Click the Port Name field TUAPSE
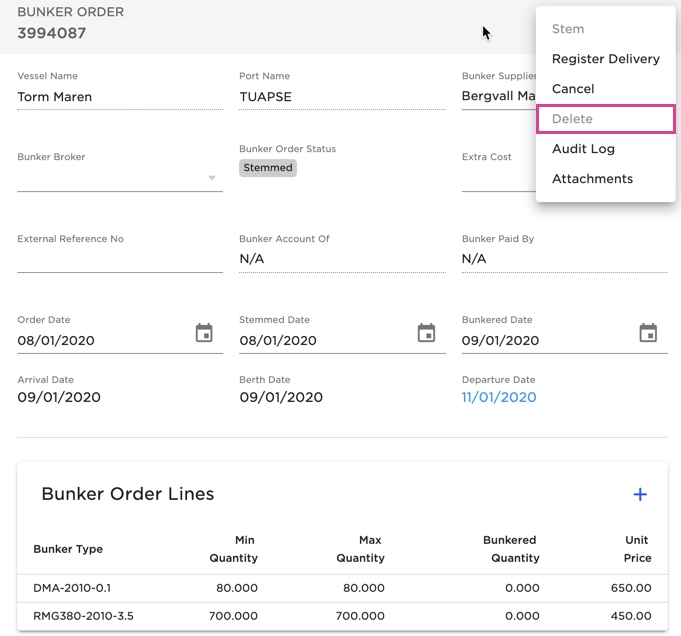Viewport: 681px width, 636px height. (340, 97)
